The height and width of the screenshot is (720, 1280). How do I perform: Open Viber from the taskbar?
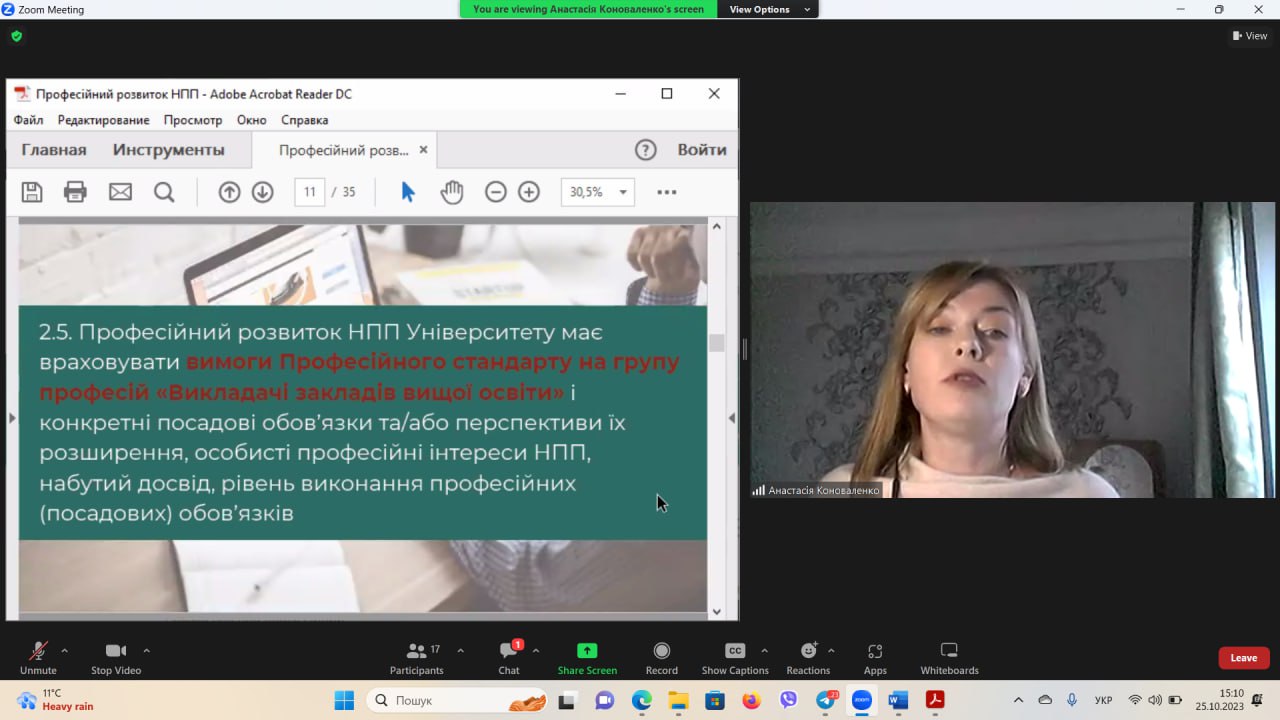(789, 700)
